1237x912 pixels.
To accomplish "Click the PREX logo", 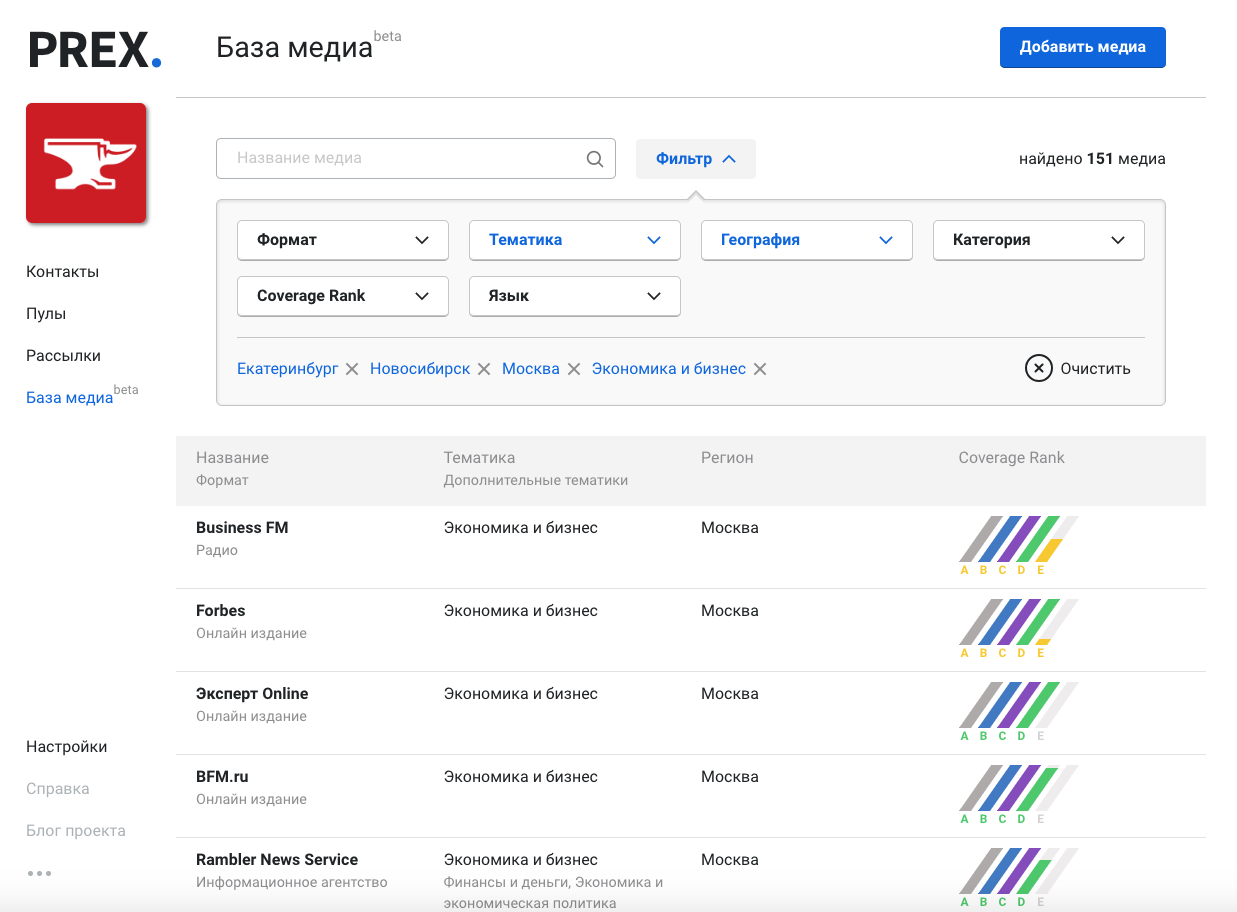I will tap(95, 49).
